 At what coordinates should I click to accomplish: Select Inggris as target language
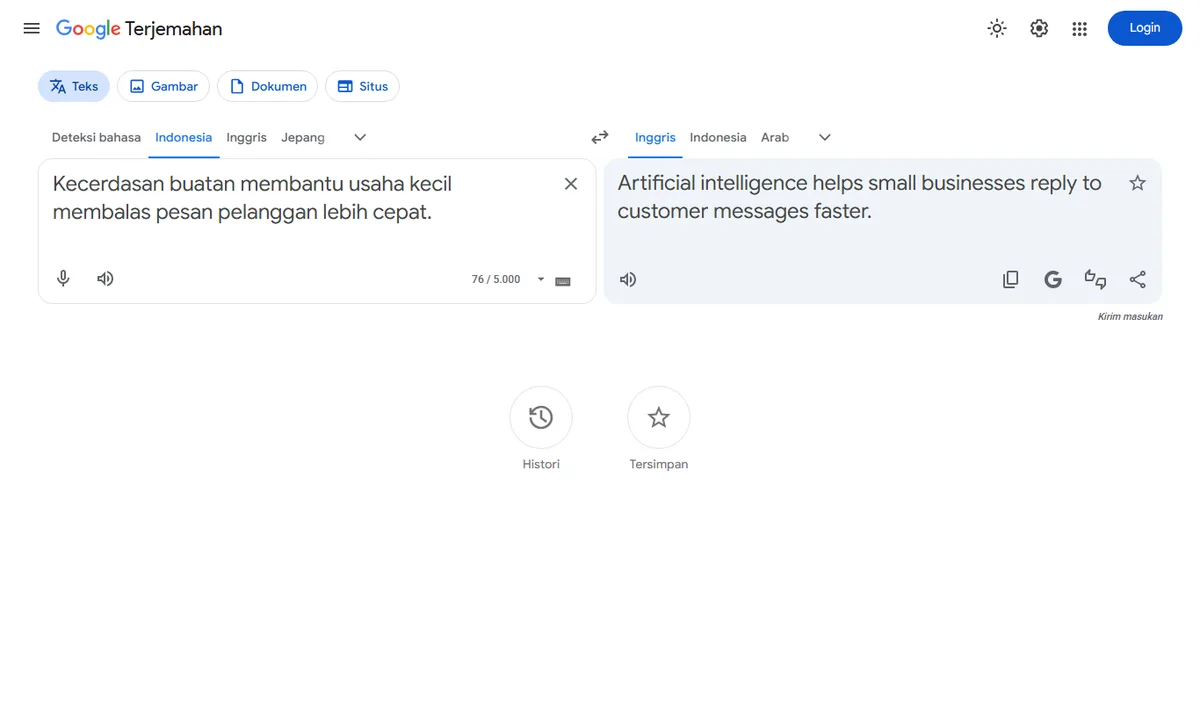point(655,137)
